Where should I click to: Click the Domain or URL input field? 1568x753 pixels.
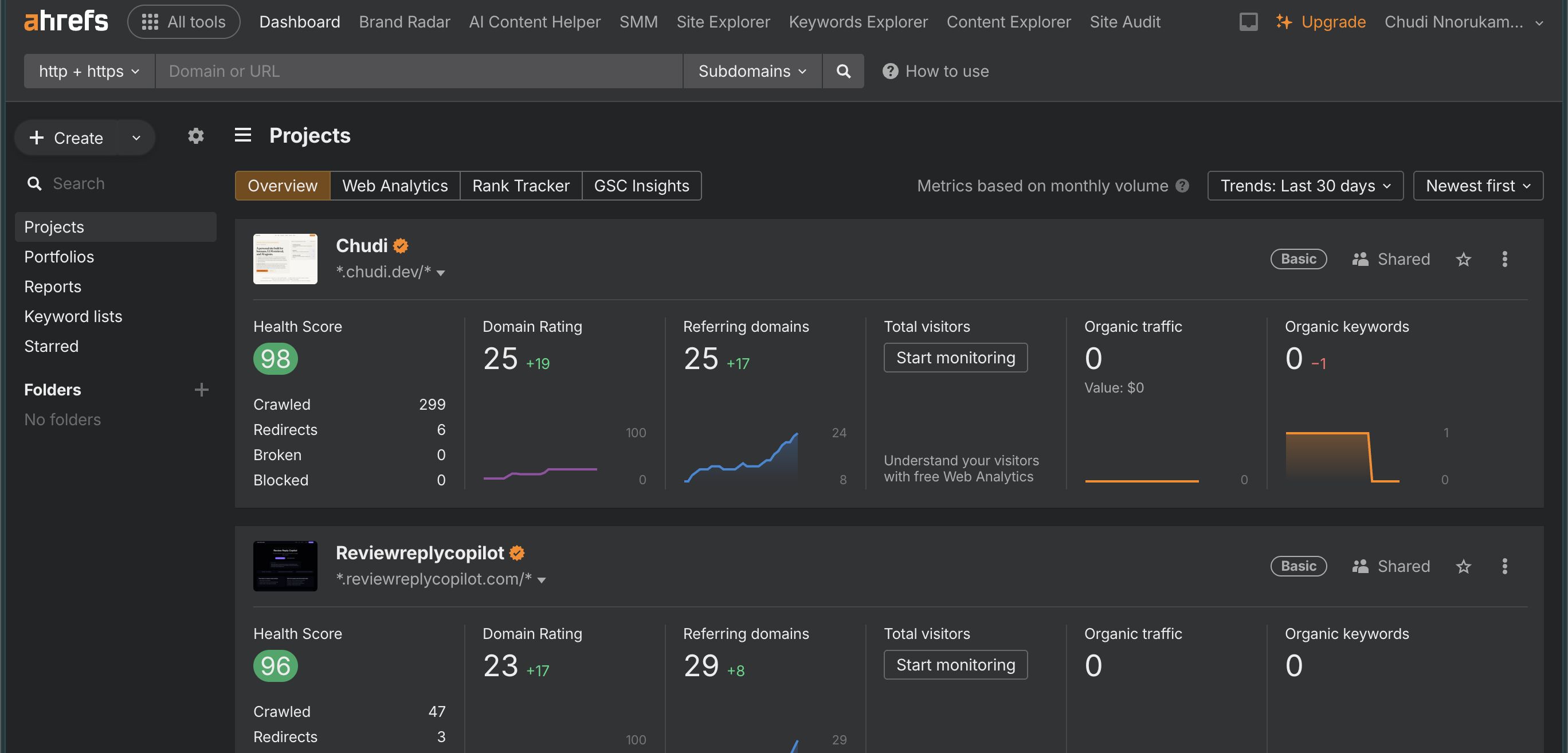click(419, 71)
